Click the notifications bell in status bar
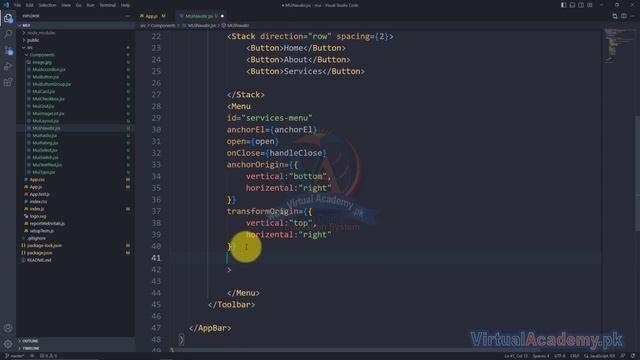The image size is (640, 360). 633,356
